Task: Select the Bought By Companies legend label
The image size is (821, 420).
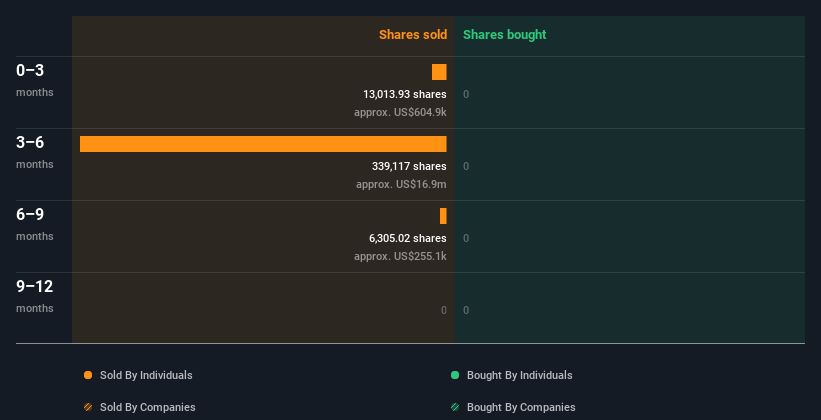Action: coord(521,407)
